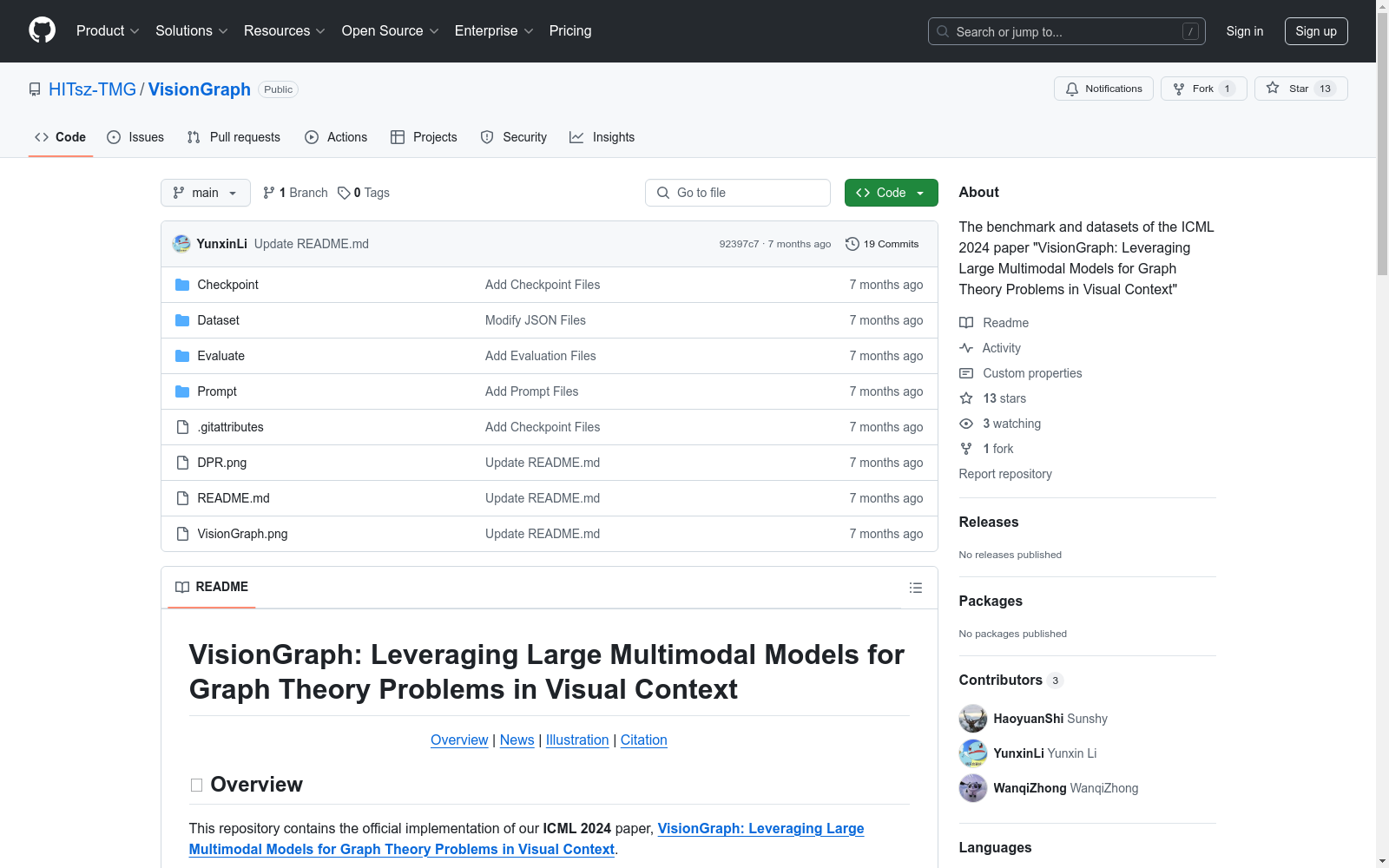Open HaoyuanShi contributor avatar
This screenshot has width=1389, height=868.
coord(973,719)
